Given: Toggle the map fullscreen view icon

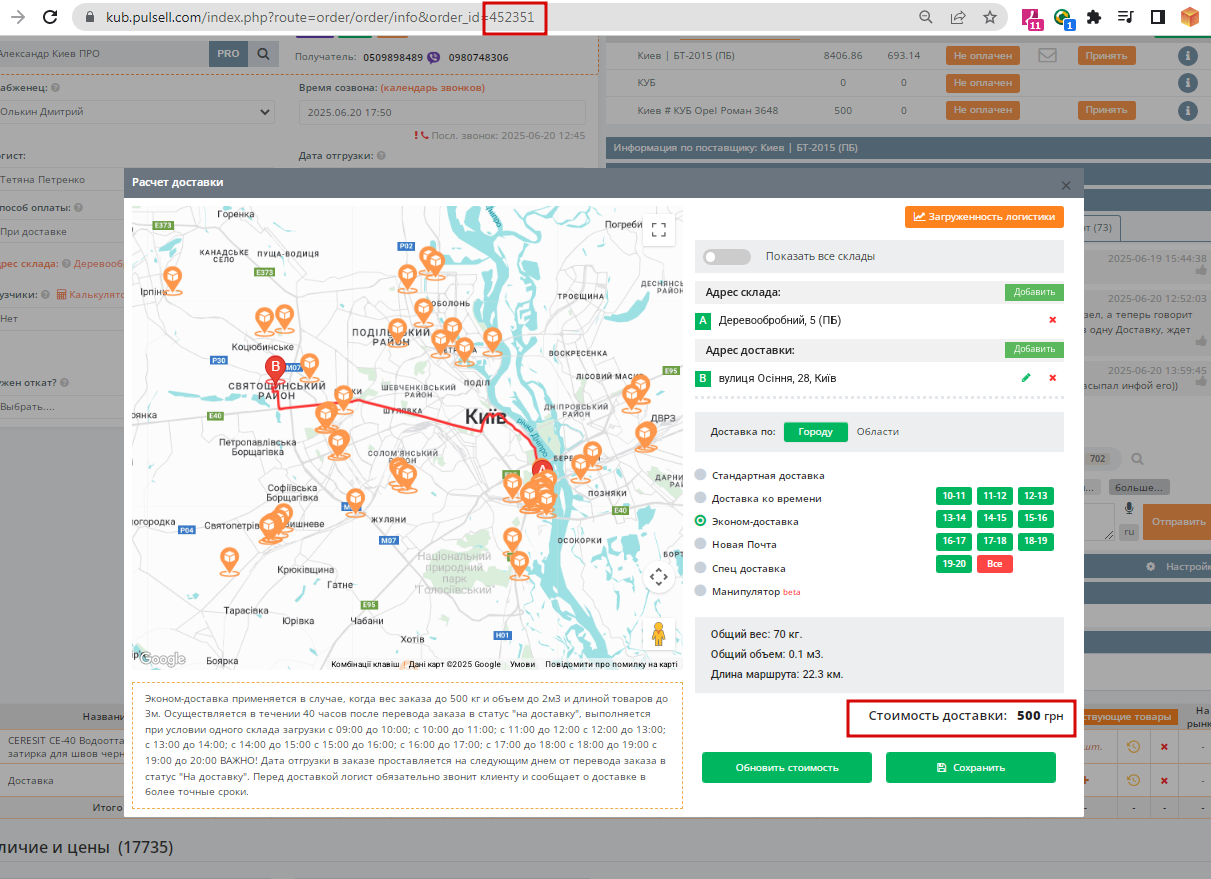Looking at the screenshot, I should coord(658,231).
